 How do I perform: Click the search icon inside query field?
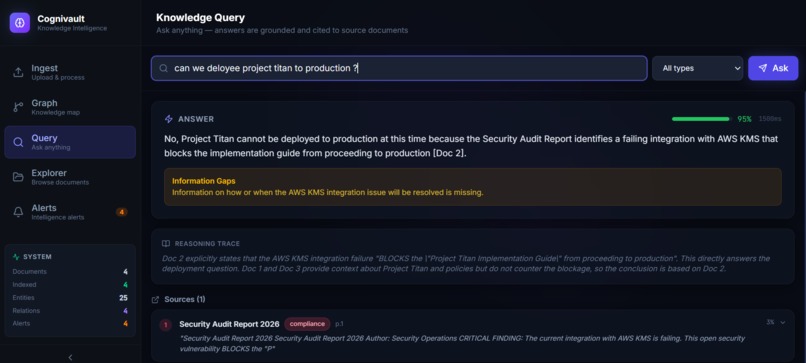163,68
